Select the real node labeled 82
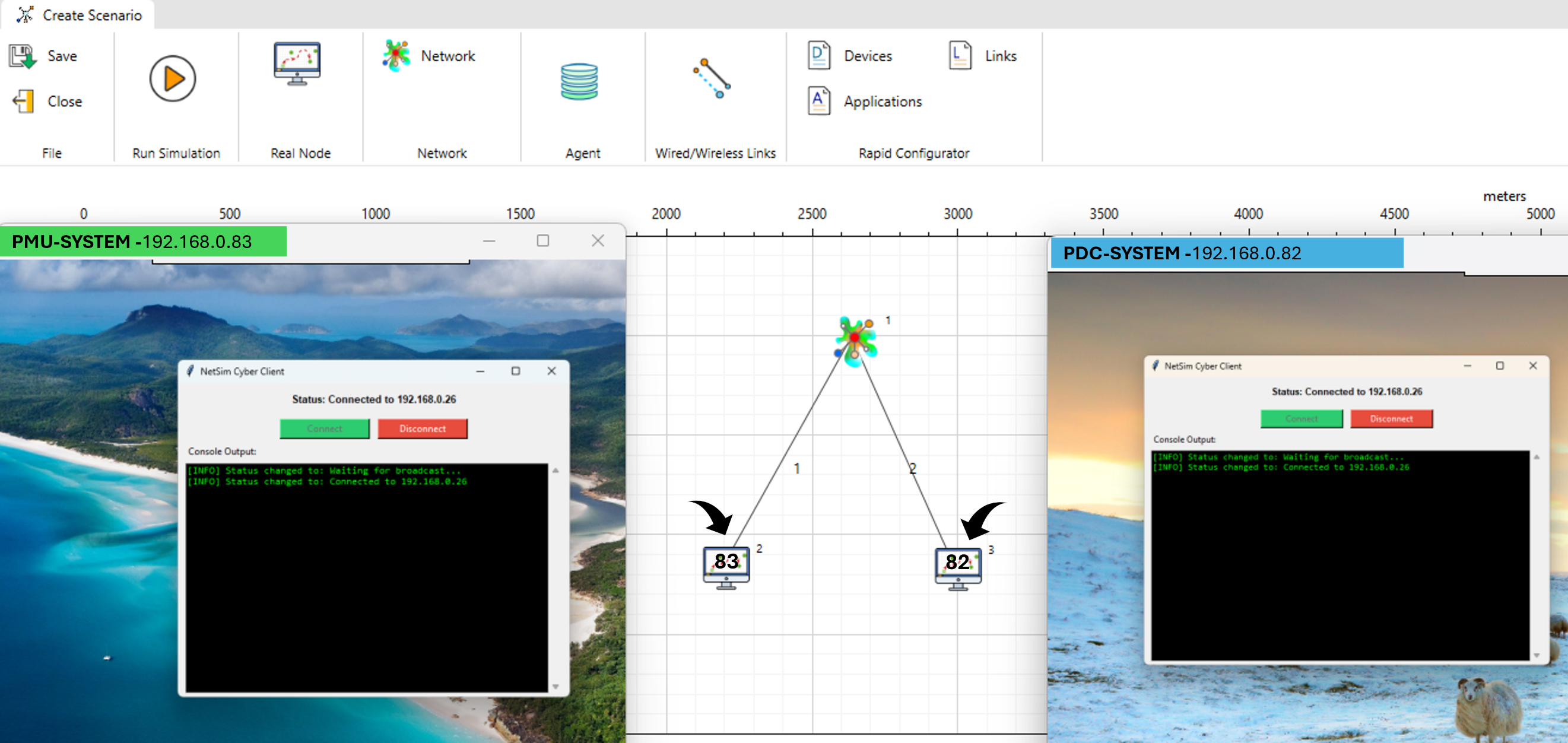 (x=958, y=569)
